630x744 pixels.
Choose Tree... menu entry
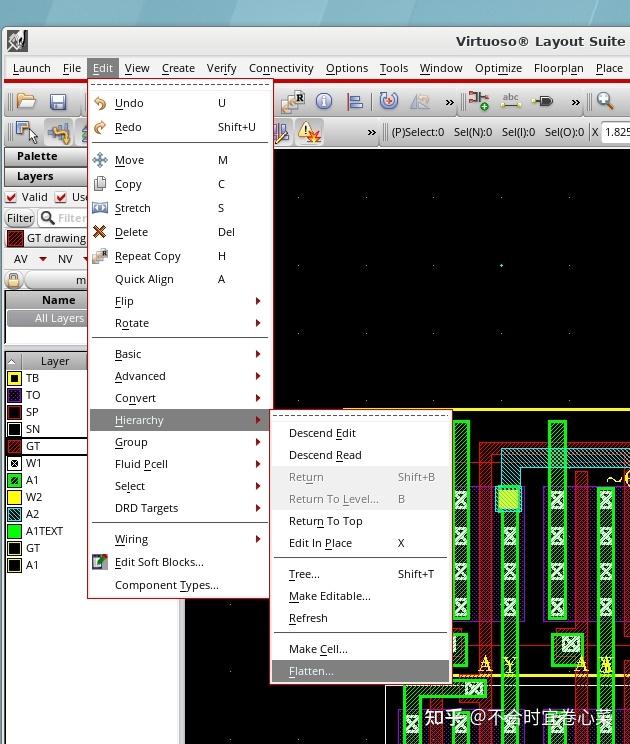click(360, 574)
